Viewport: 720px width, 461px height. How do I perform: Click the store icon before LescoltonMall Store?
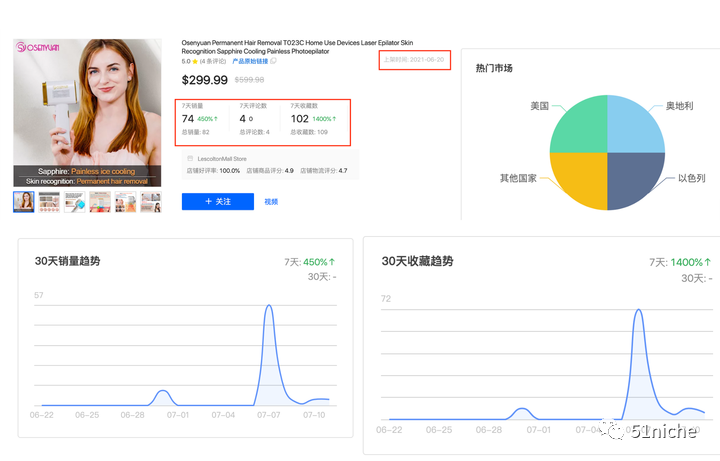pyautogui.click(x=190, y=158)
